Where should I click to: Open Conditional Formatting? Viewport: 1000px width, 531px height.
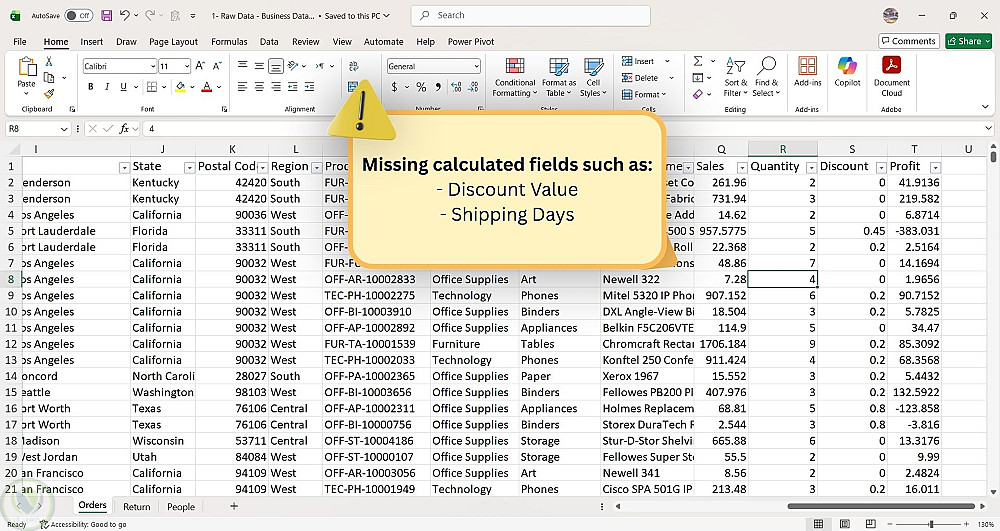[515, 77]
